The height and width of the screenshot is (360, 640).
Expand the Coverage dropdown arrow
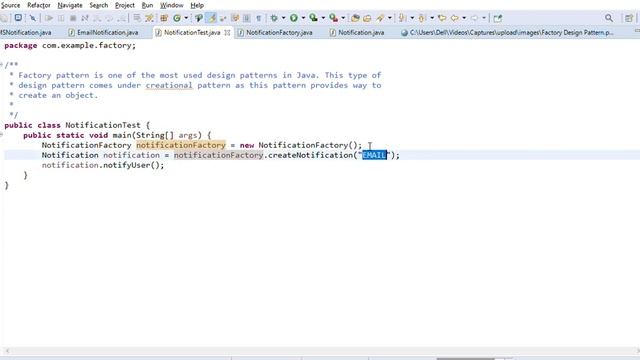click(x=323, y=18)
